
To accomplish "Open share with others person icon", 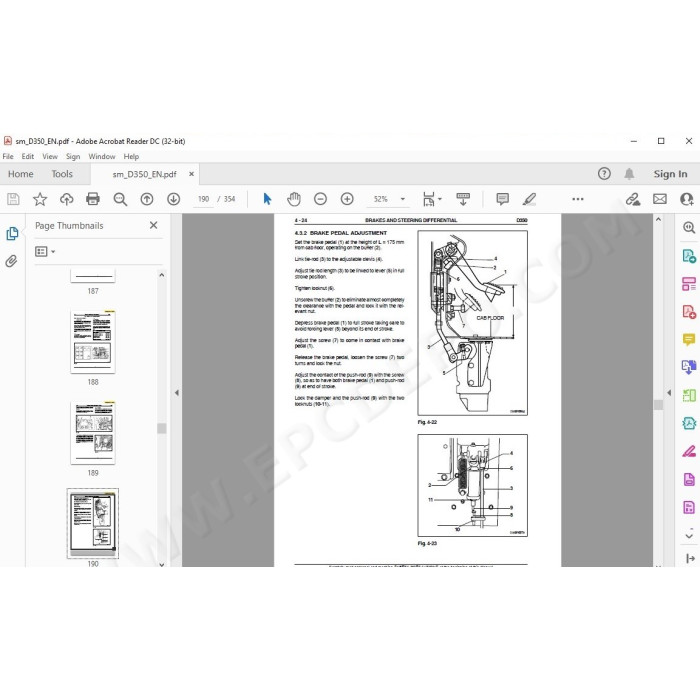I will click(686, 199).
